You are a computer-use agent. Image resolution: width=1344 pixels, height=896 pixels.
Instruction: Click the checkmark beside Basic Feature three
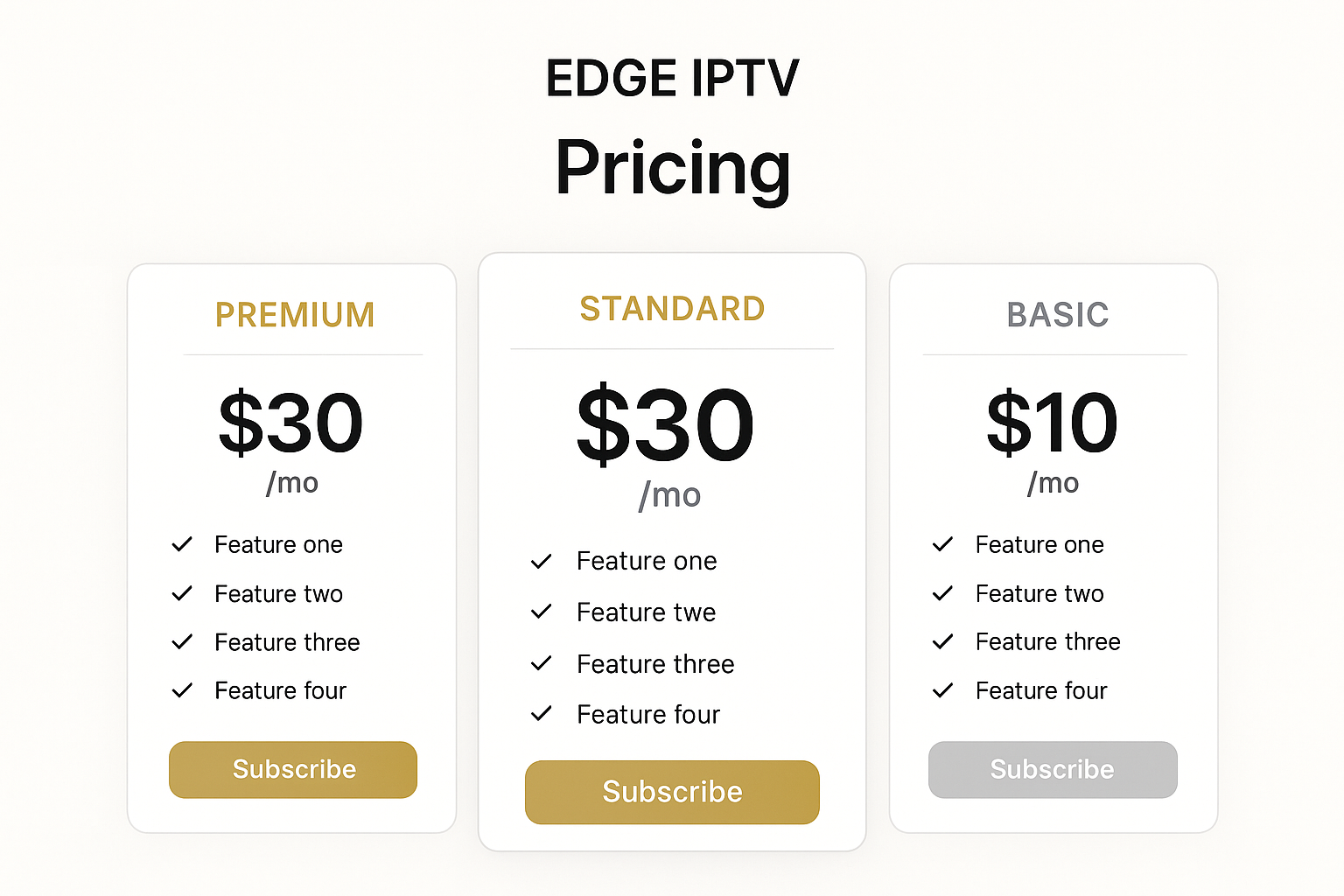coord(942,641)
